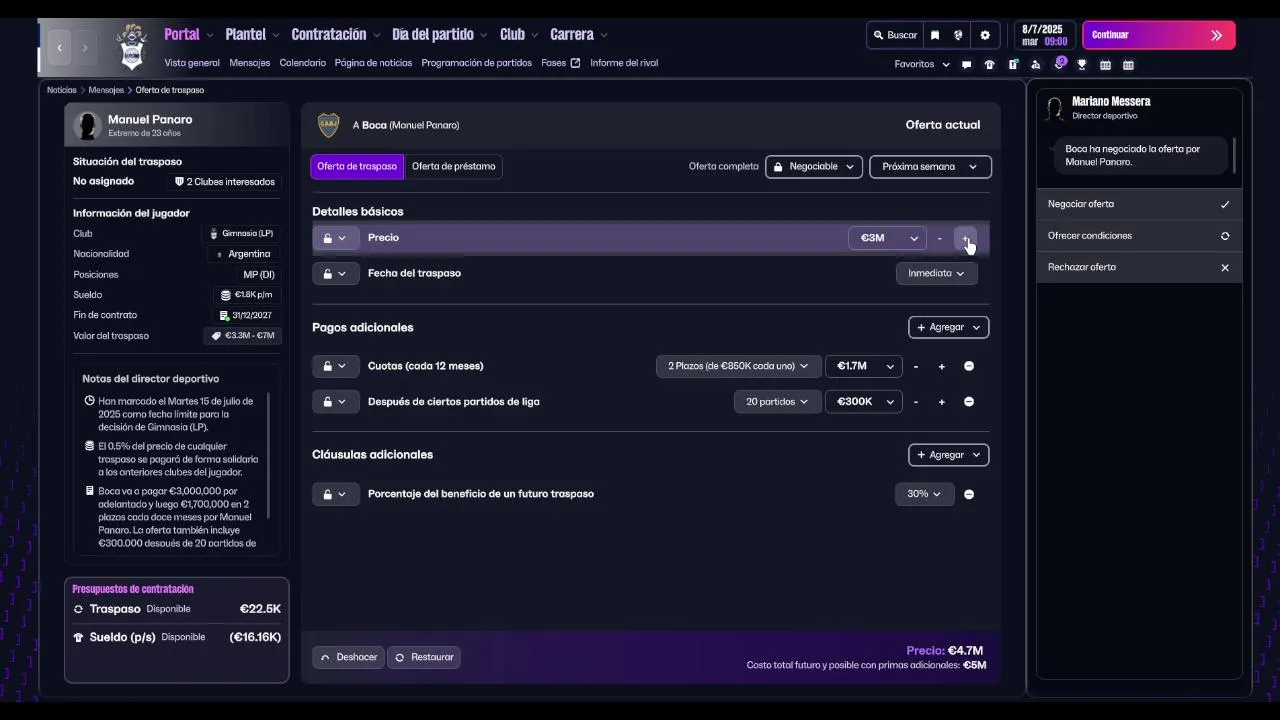Open the shirt kit shortcut icon

click(x=989, y=64)
